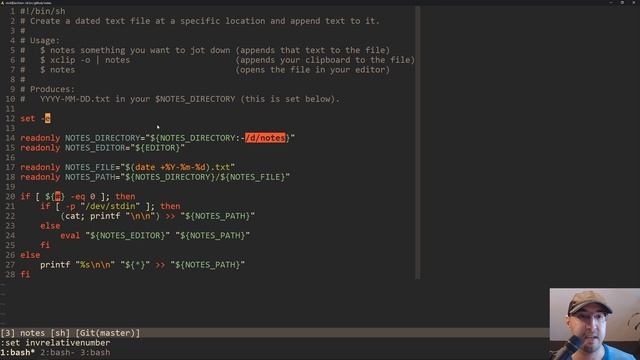Click the '$ notes something you want' comment
The height and width of the screenshot is (360, 640).
pyautogui.click(x=135, y=50)
